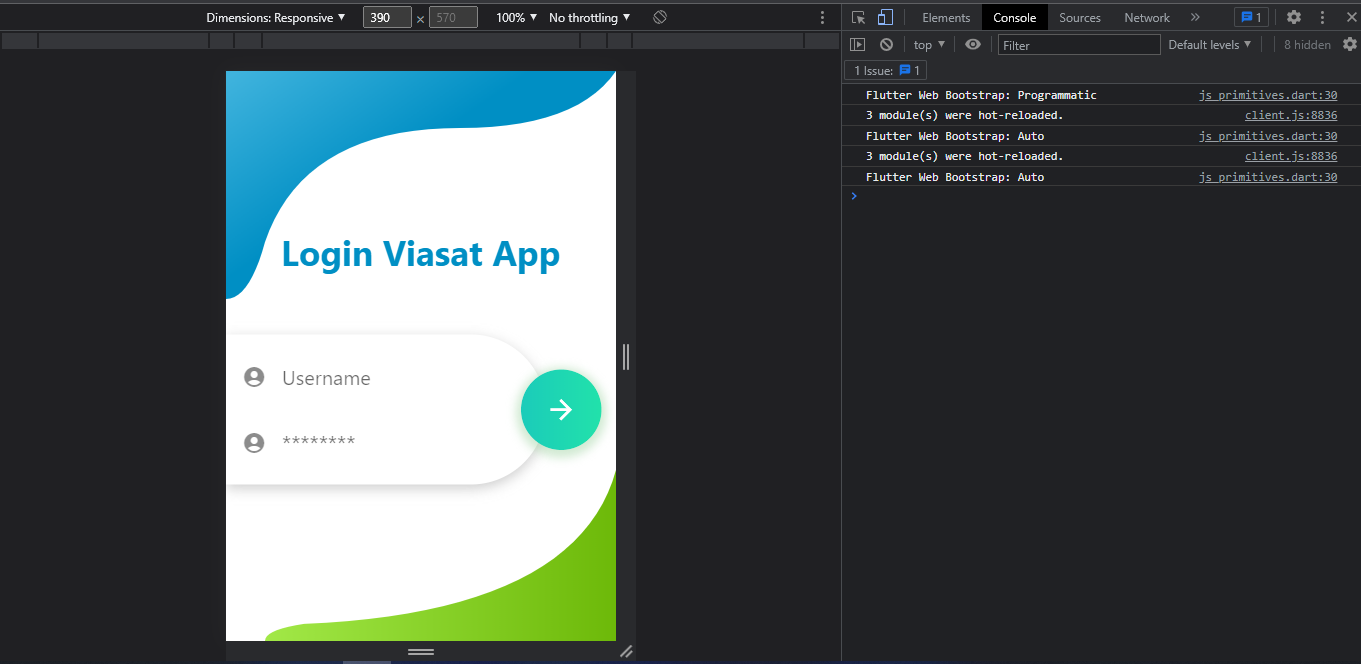
Task: Switch to the Sources tab
Action: pyautogui.click(x=1080, y=17)
